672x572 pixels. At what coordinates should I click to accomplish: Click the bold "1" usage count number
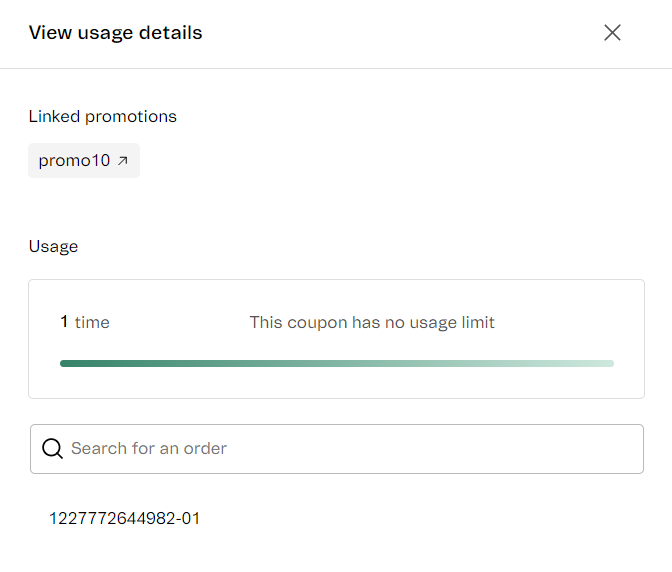tap(64, 322)
